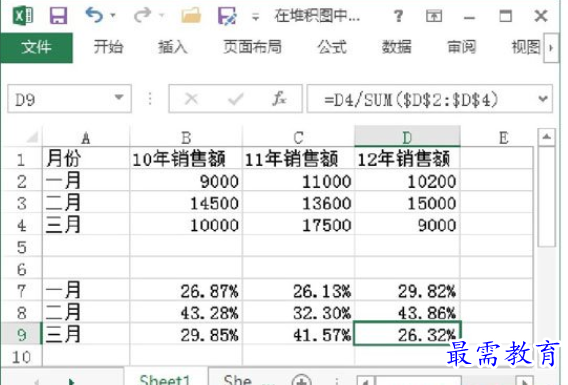Open the 视图 View tab

pyautogui.click(x=525, y=47)
